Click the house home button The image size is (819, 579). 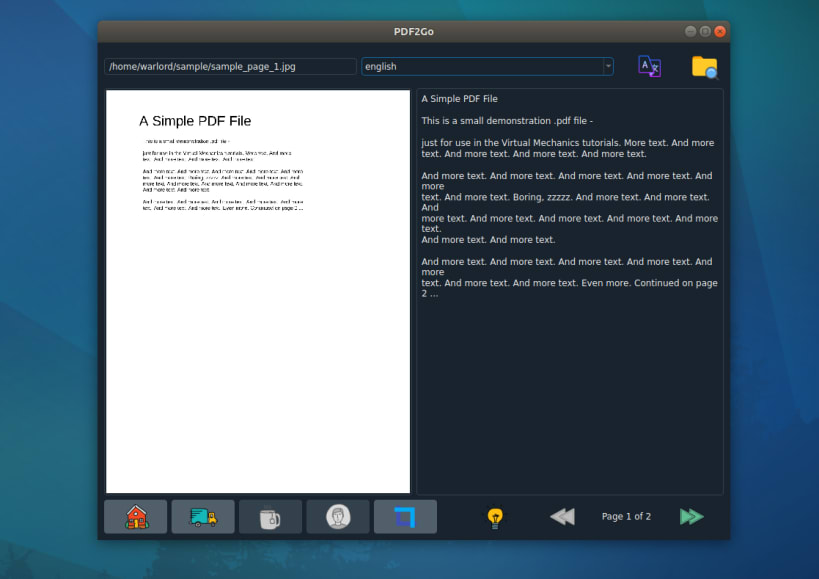pos(136,517)
